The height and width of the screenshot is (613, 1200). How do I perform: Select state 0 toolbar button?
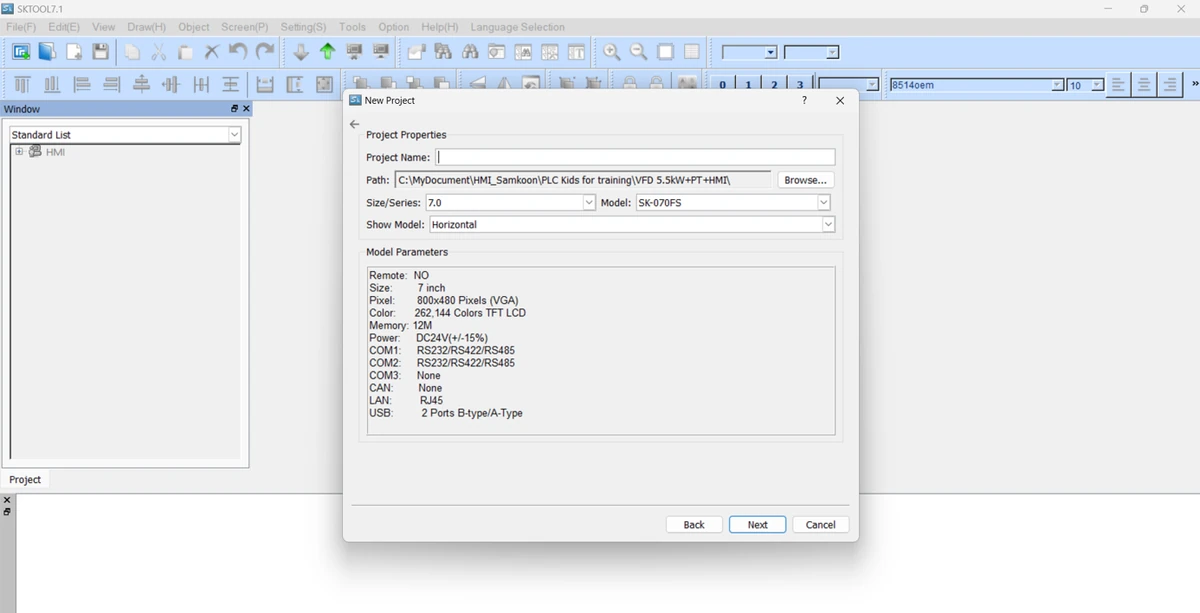coord(722,85)
